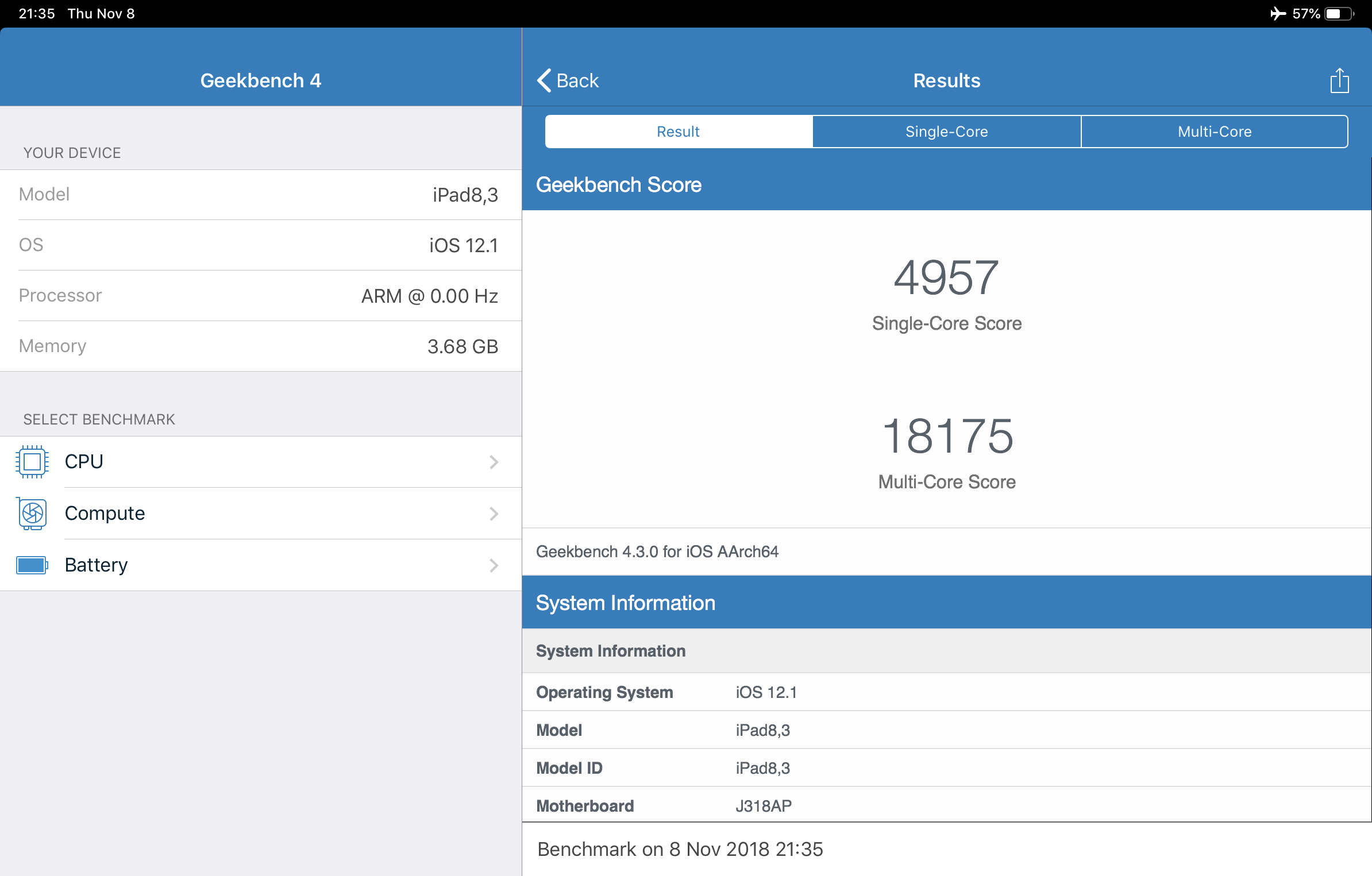Tap the Compute benchmark icon

(x=32, y=513)
